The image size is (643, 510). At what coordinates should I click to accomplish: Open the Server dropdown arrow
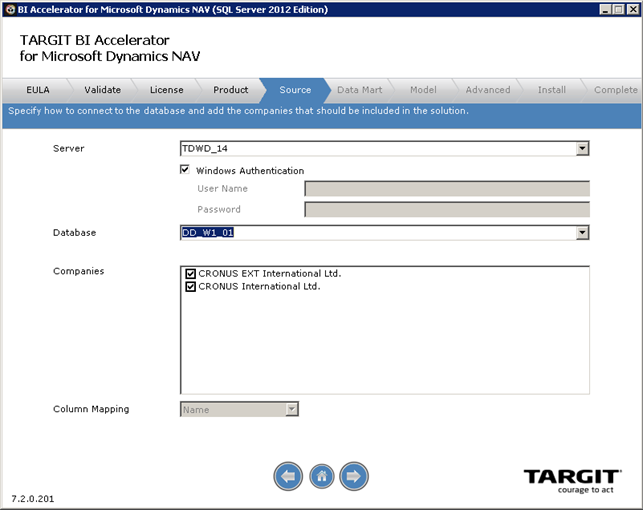pyautogui.click(x=582, y=148)
